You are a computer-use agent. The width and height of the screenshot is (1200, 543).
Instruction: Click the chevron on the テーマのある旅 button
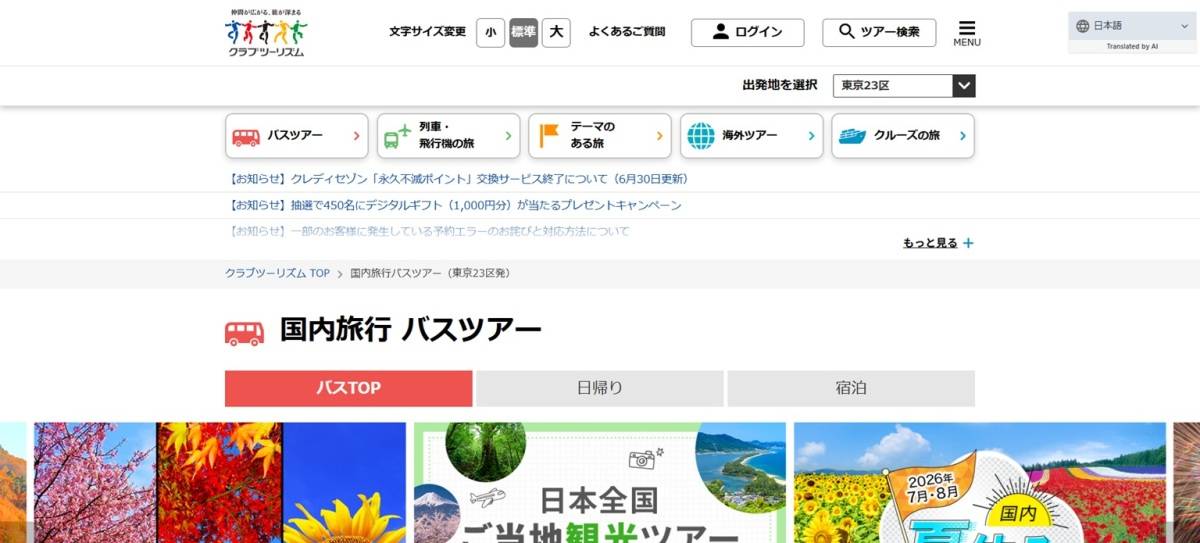click(x=659, y=136)
